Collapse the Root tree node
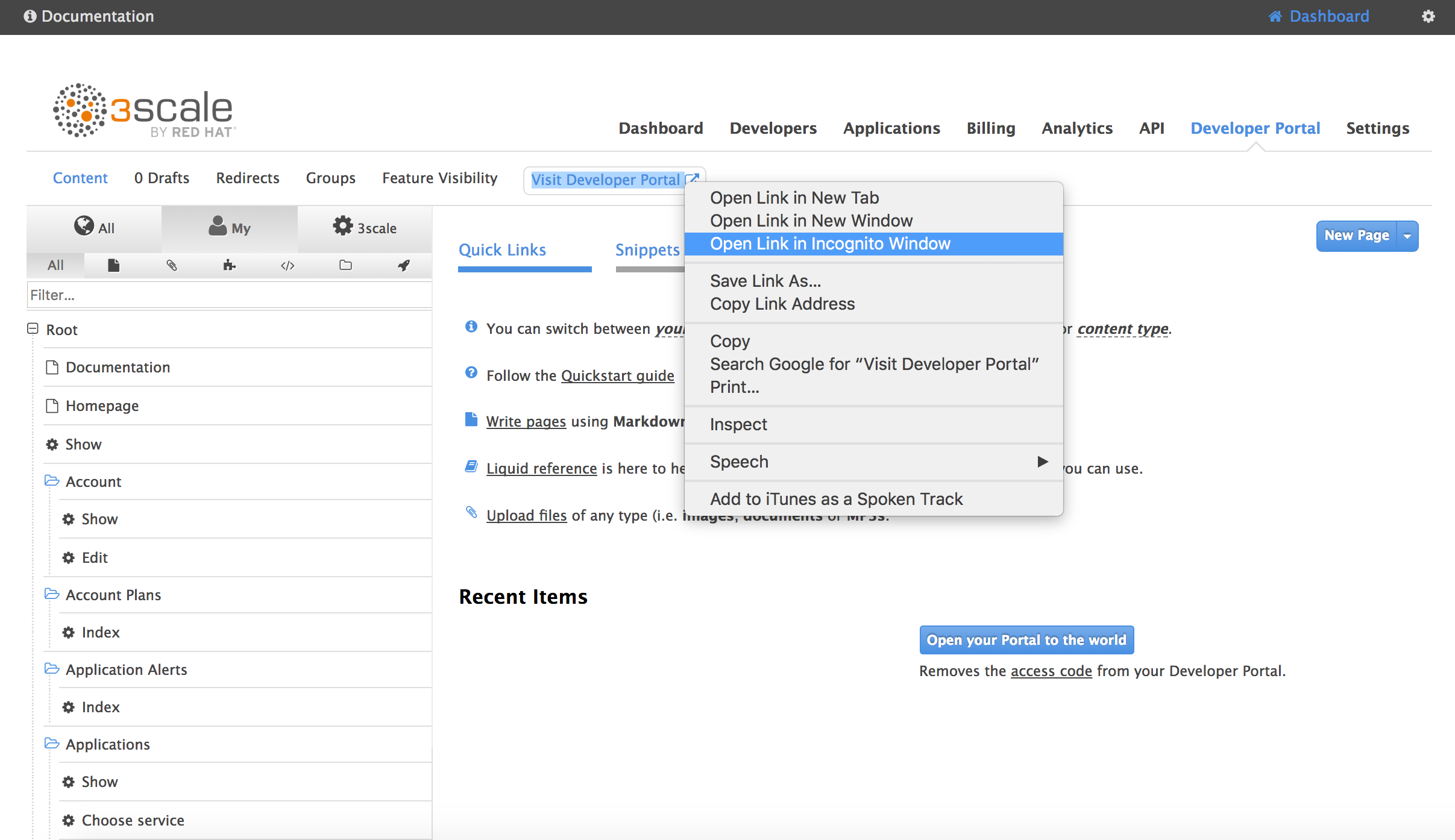The image size is (1455, 840). pos(33,329)
